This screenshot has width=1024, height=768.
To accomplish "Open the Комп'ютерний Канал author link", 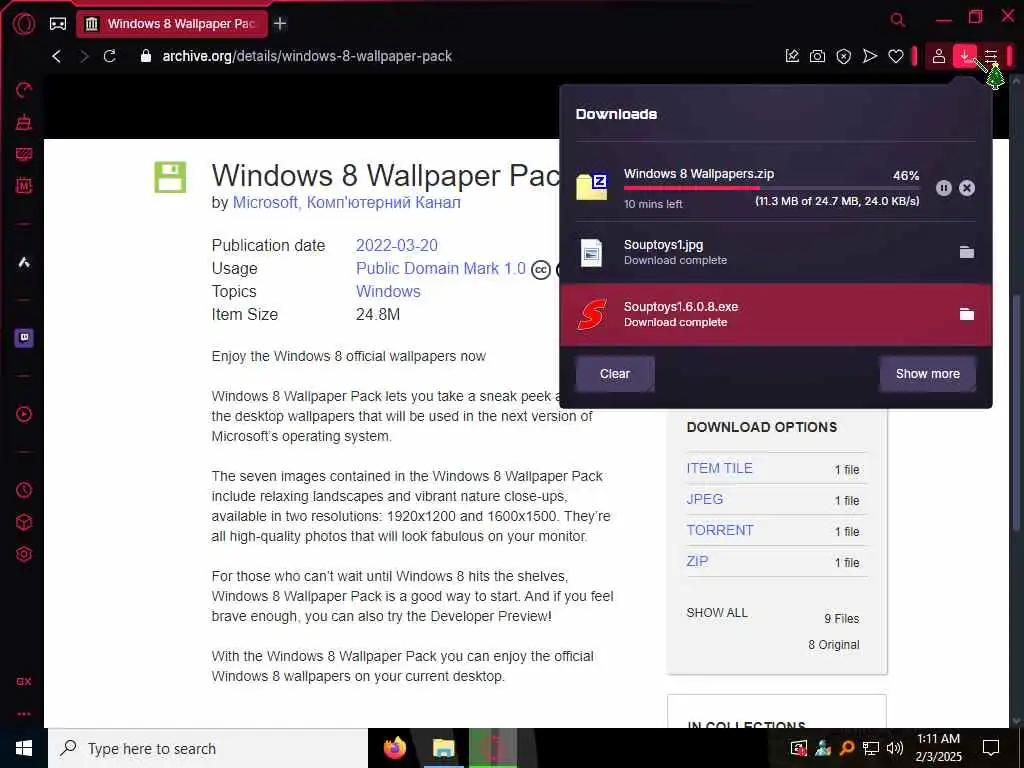I will pos(383,202).
